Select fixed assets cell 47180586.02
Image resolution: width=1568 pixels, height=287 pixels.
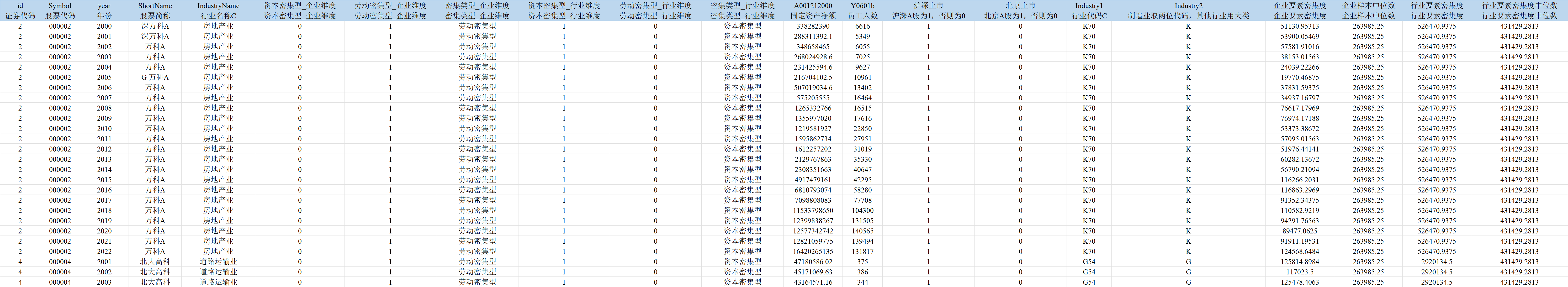(x=813, y=262)
